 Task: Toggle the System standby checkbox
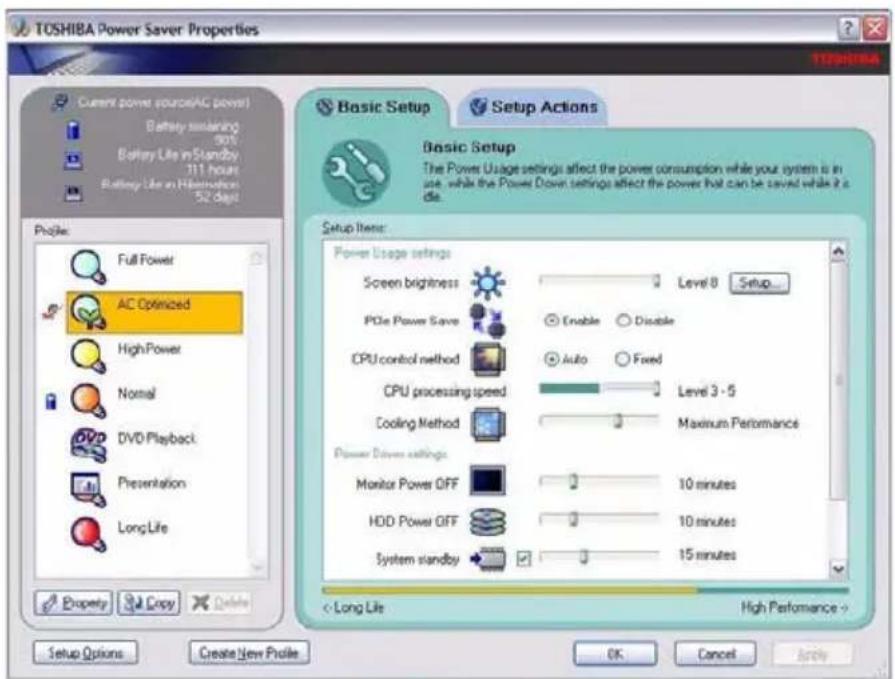(x=523, y=559)
